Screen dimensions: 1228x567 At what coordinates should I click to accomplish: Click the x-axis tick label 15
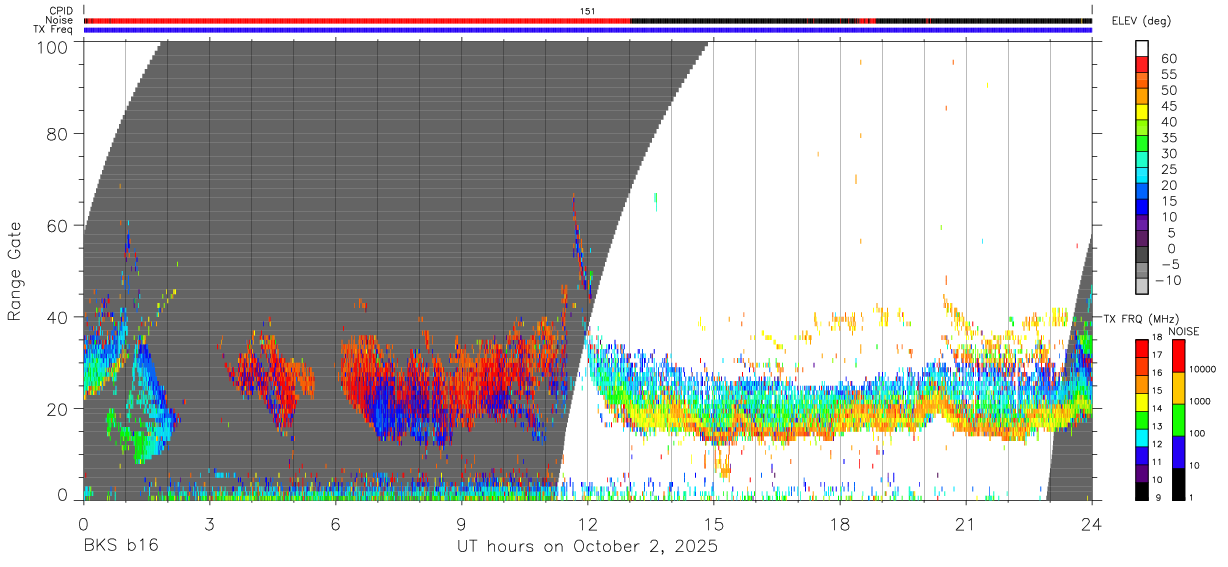pos(714,524)
